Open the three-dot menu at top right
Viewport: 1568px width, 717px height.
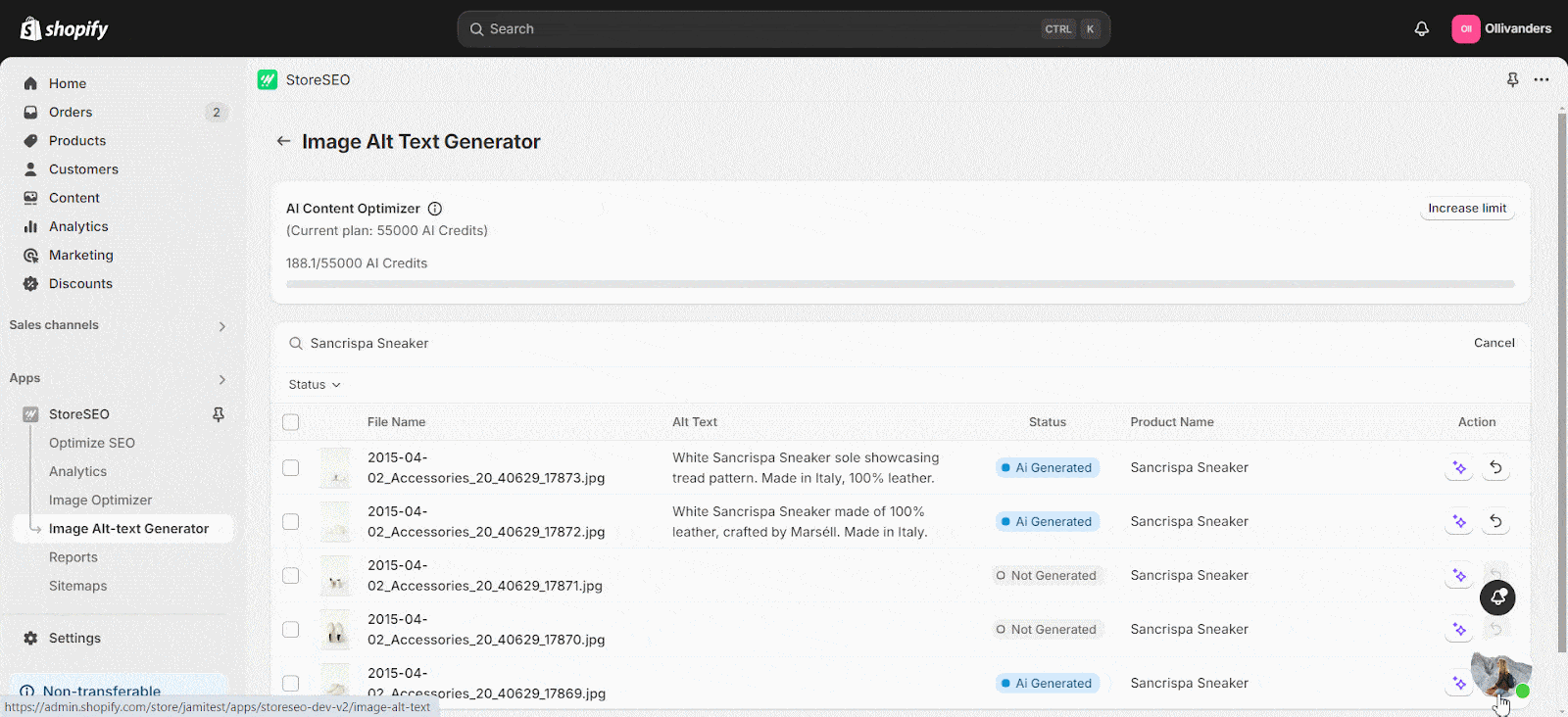coord(1542,80)
